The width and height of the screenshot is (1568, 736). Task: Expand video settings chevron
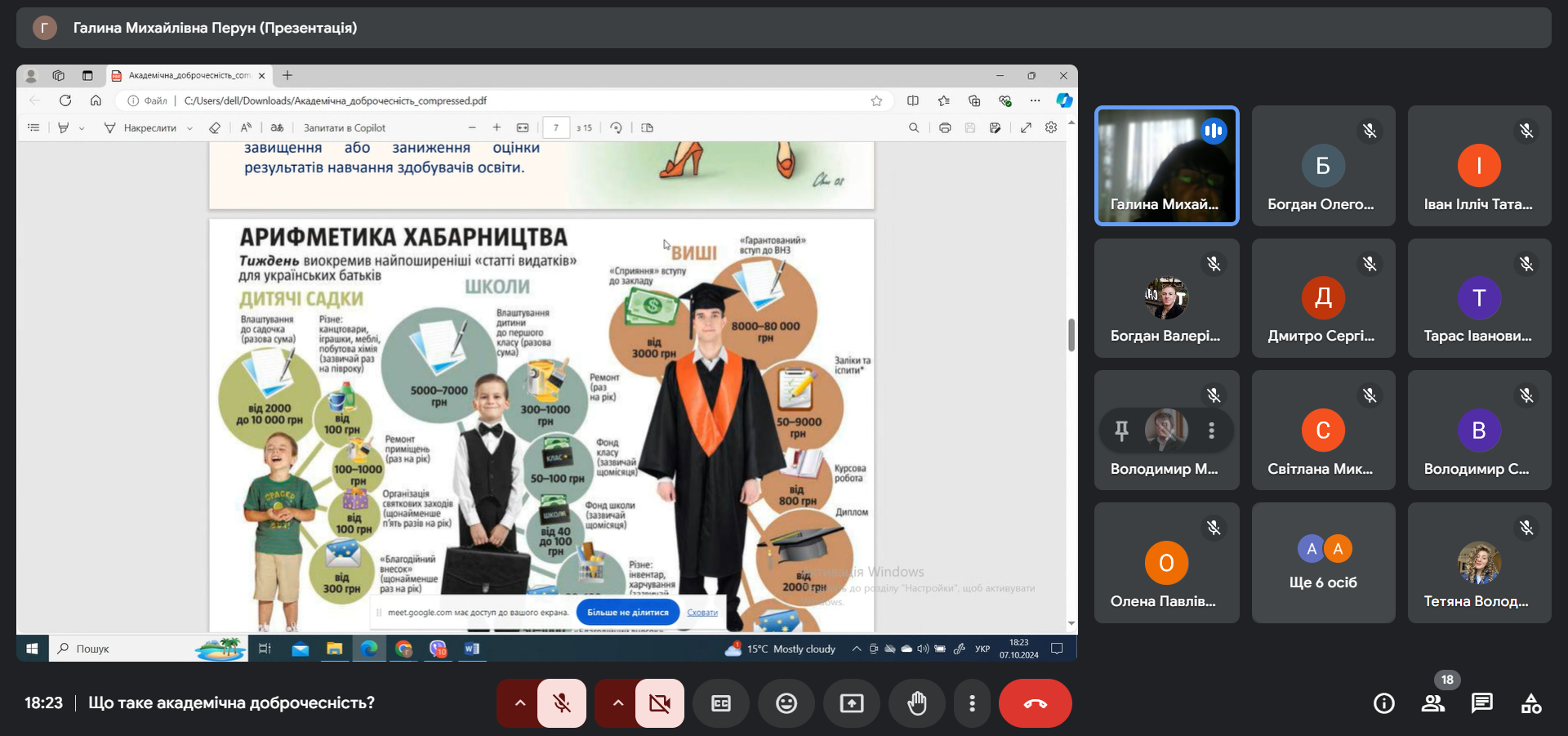(x=617, y=703)
